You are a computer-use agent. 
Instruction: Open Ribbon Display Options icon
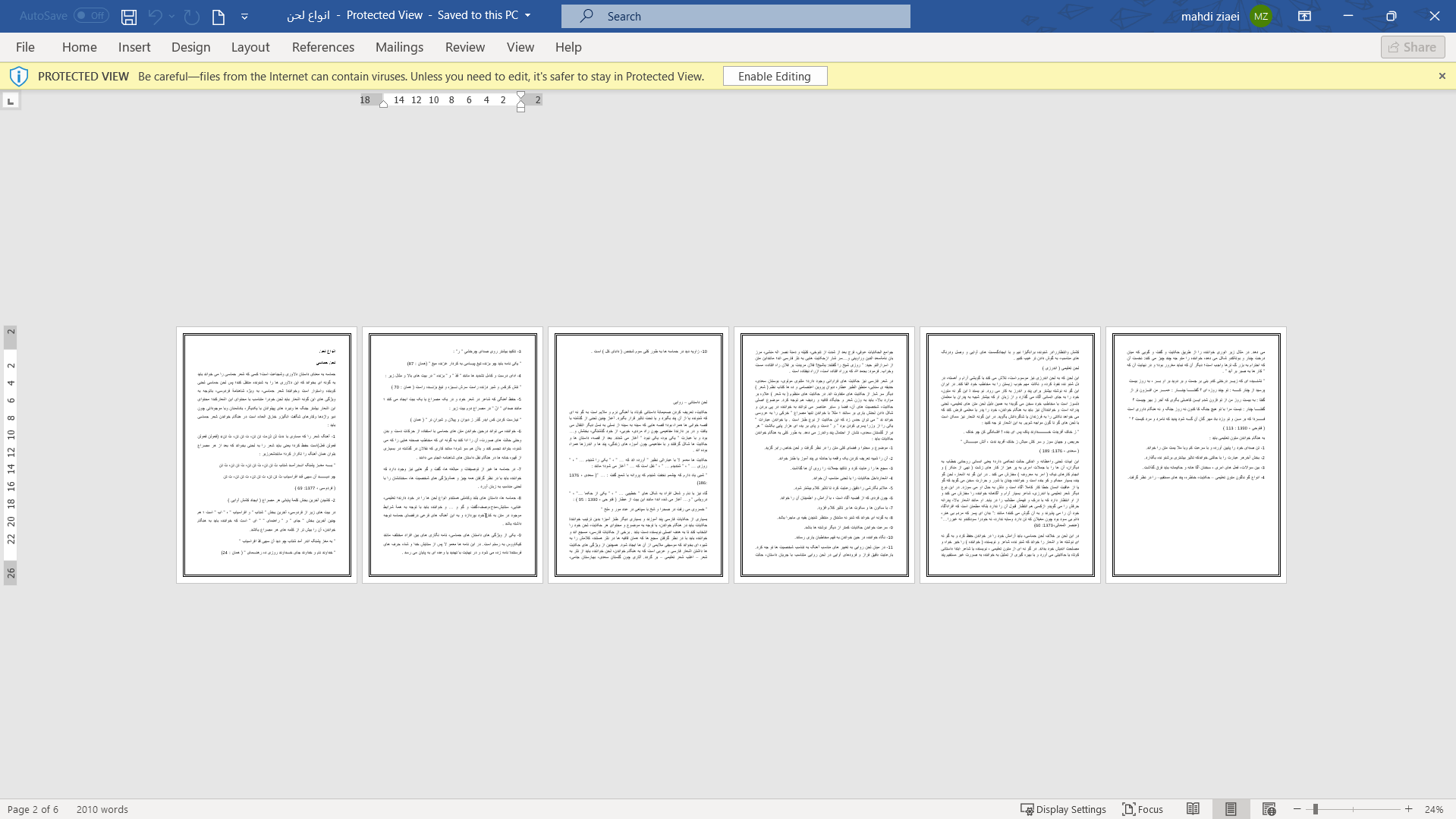coord(1305,16)
